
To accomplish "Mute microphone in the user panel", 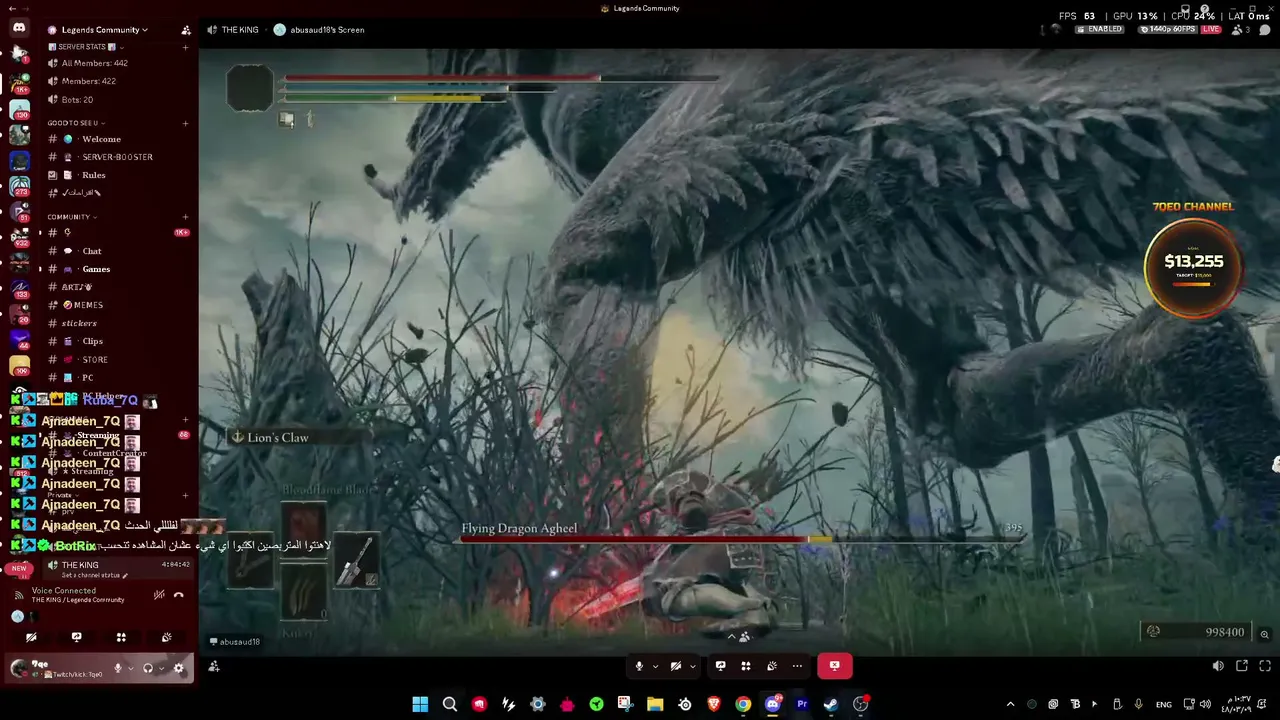I will point(118,669).
